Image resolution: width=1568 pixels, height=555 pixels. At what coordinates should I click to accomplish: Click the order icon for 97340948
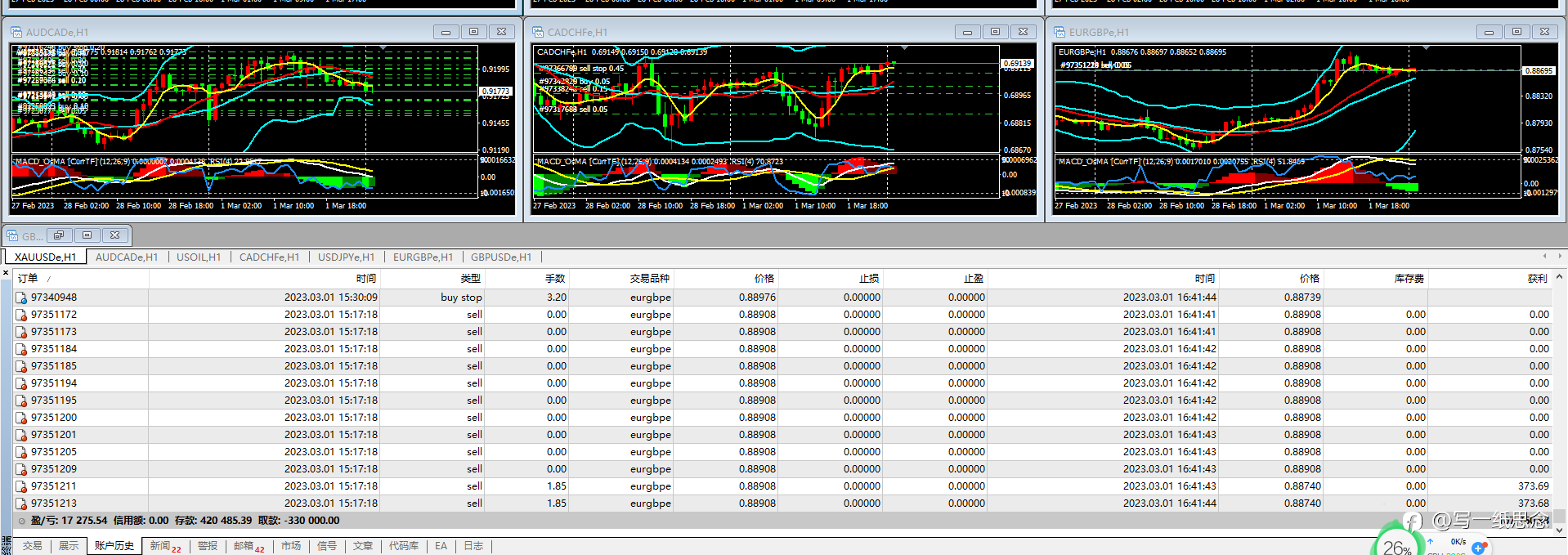21,298
